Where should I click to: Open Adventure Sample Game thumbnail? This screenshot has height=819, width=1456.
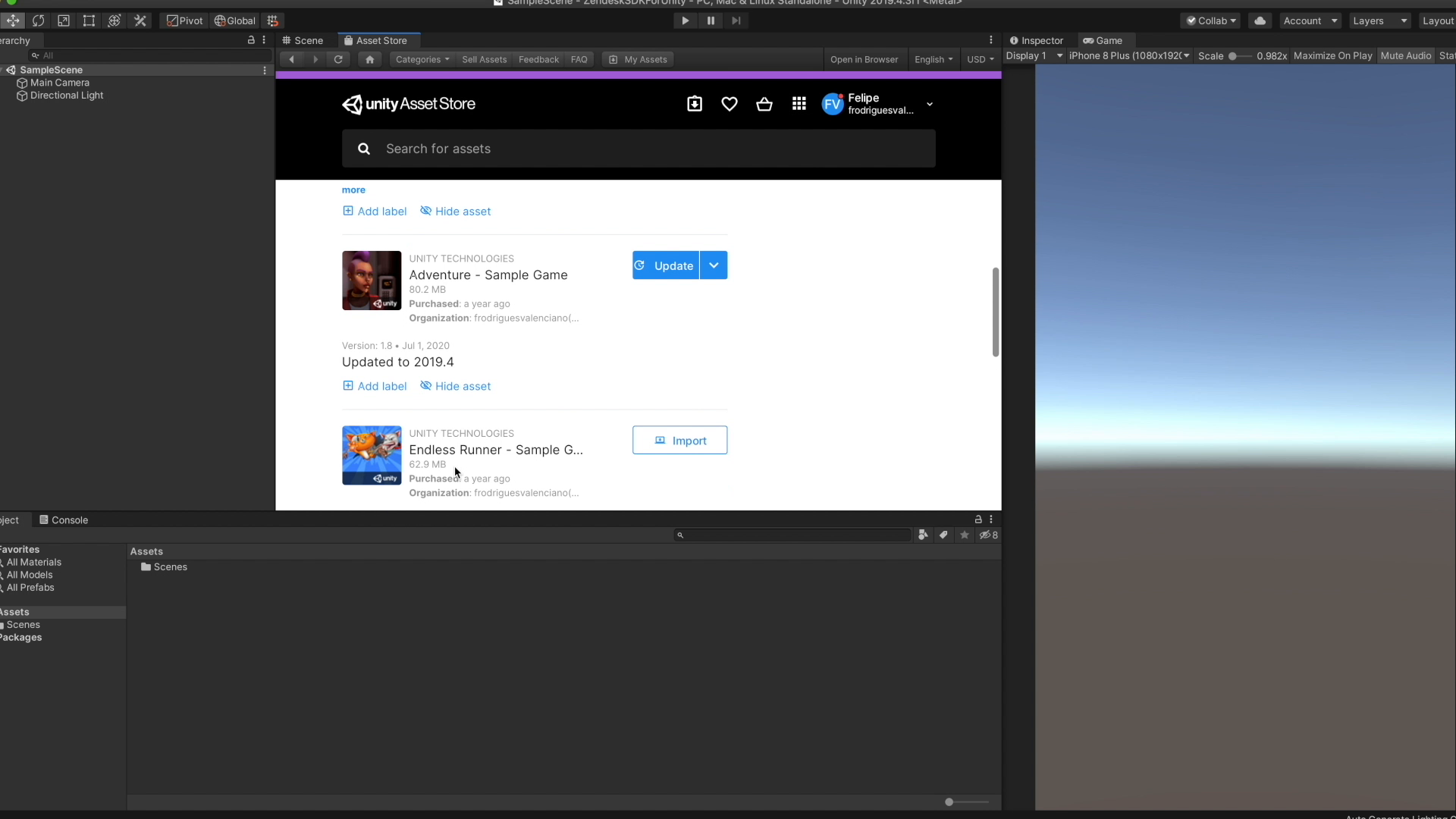[x=372, y=281]
